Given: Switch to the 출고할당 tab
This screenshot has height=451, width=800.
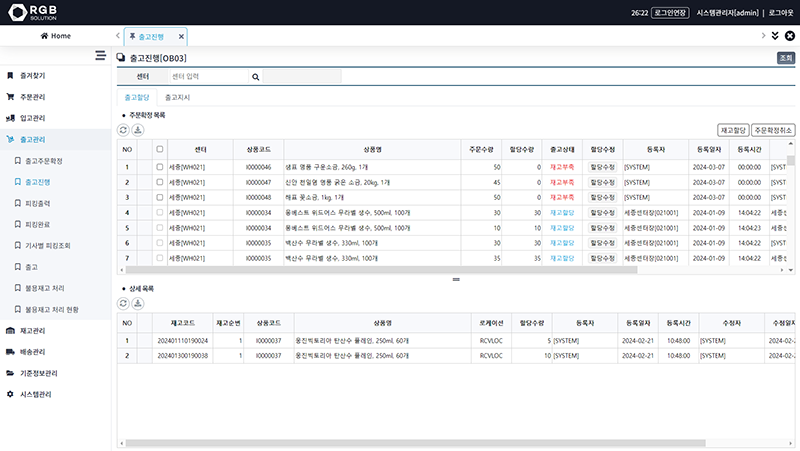Looking at the screenshot, I should pos(137,97).
